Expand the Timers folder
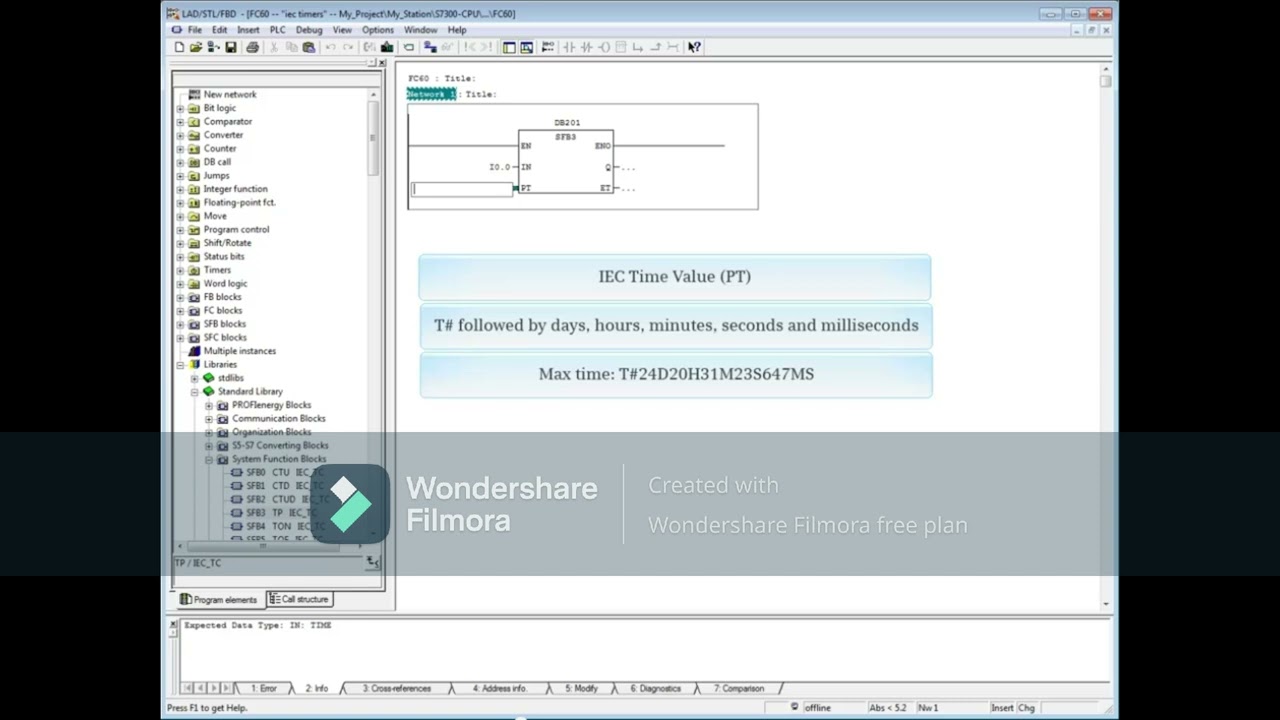The image size is (1280, 720). click(180, 270)
